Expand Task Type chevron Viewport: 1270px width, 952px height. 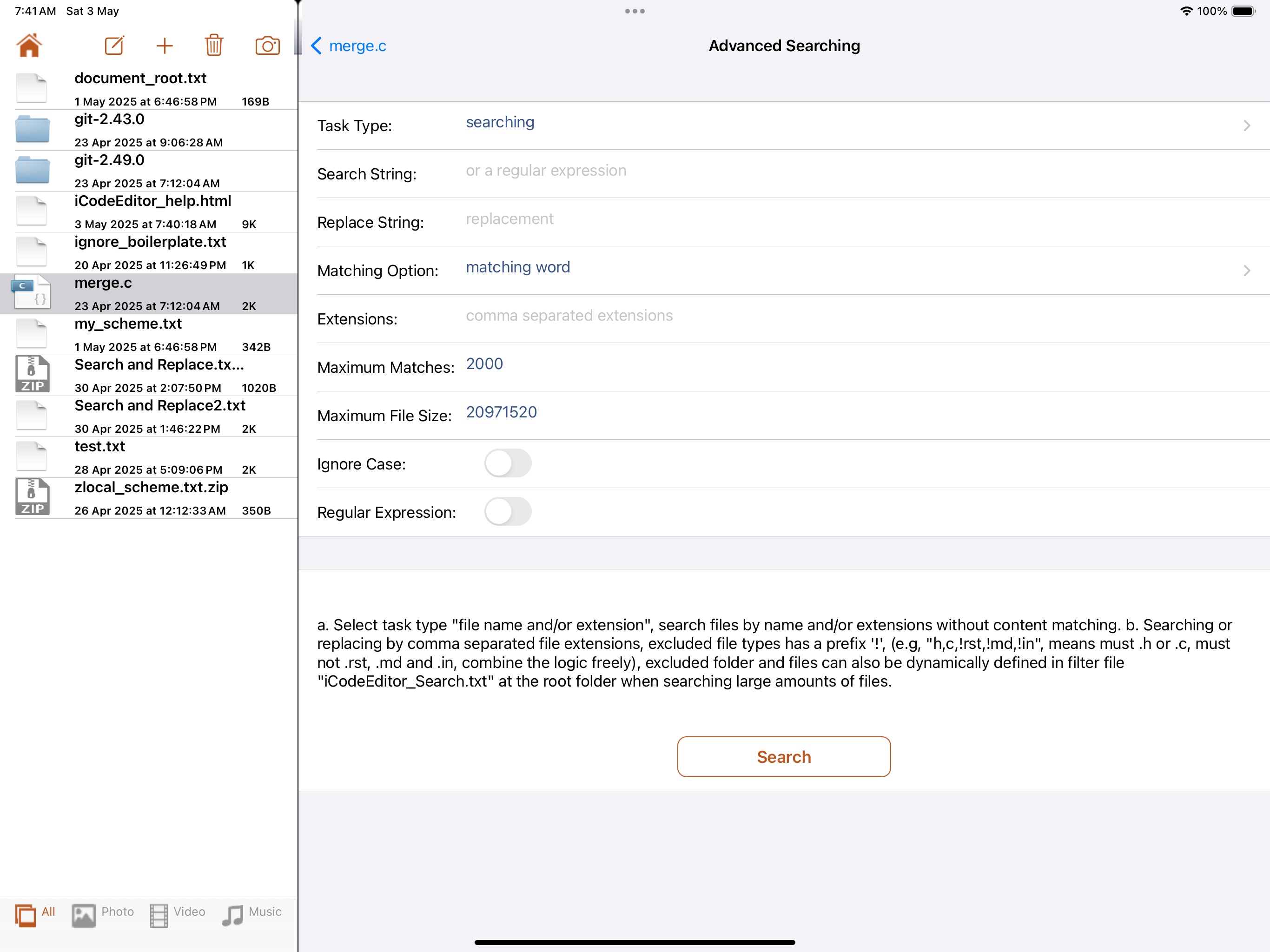click(1246, 126)
